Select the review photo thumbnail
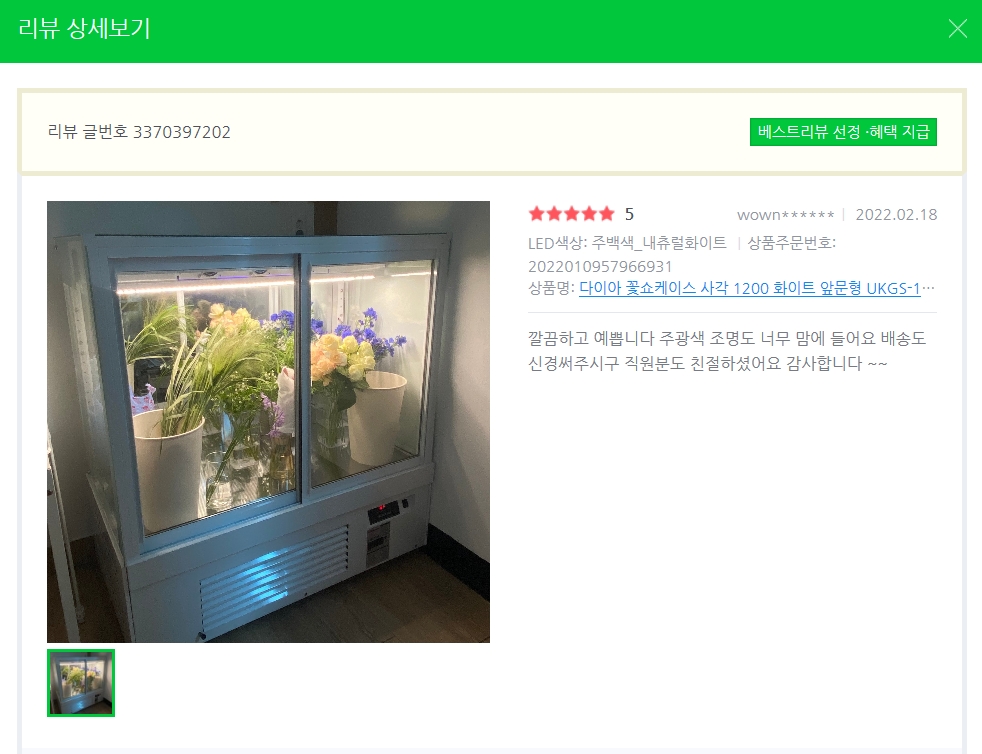The width and height of the screenshot is (982, 754). click(x=81, y=683)
